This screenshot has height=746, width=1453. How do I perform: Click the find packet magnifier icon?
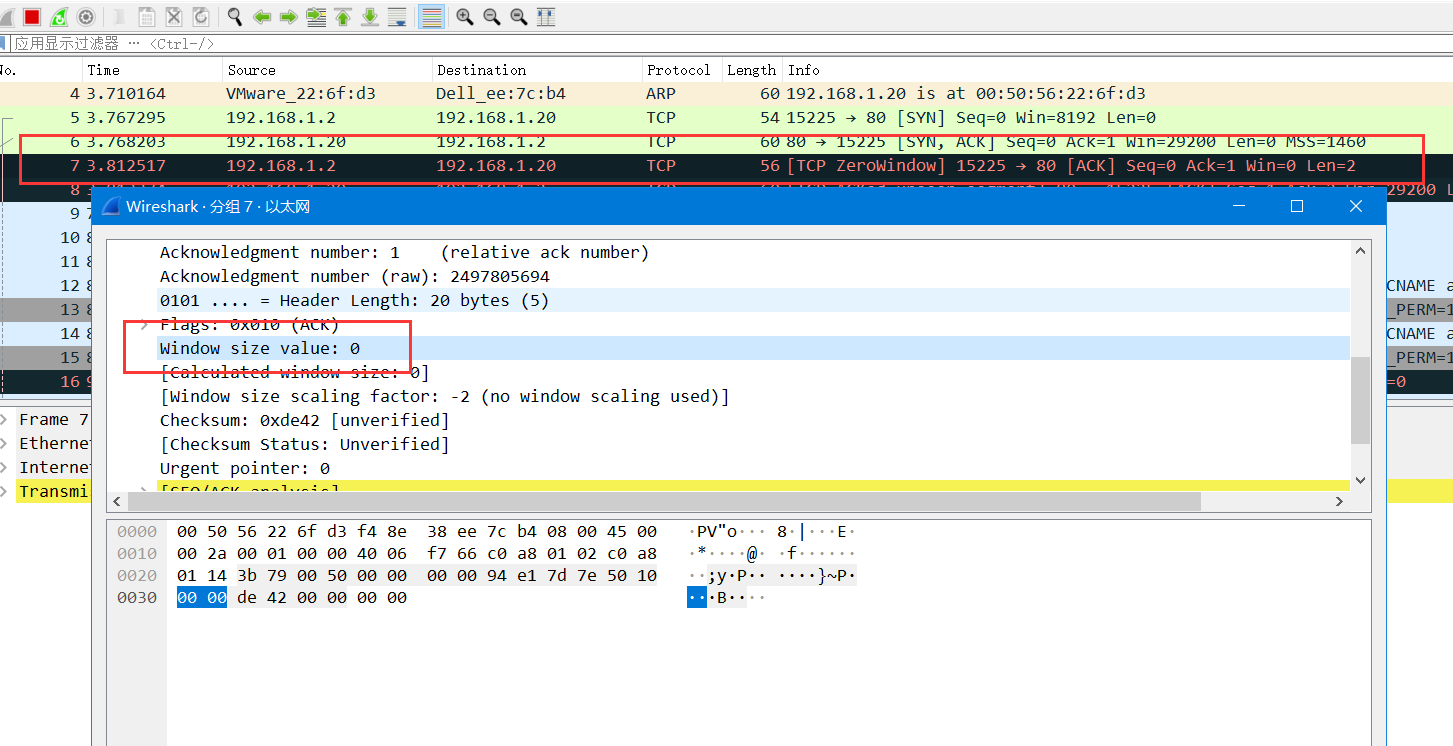tap(235, 17)
